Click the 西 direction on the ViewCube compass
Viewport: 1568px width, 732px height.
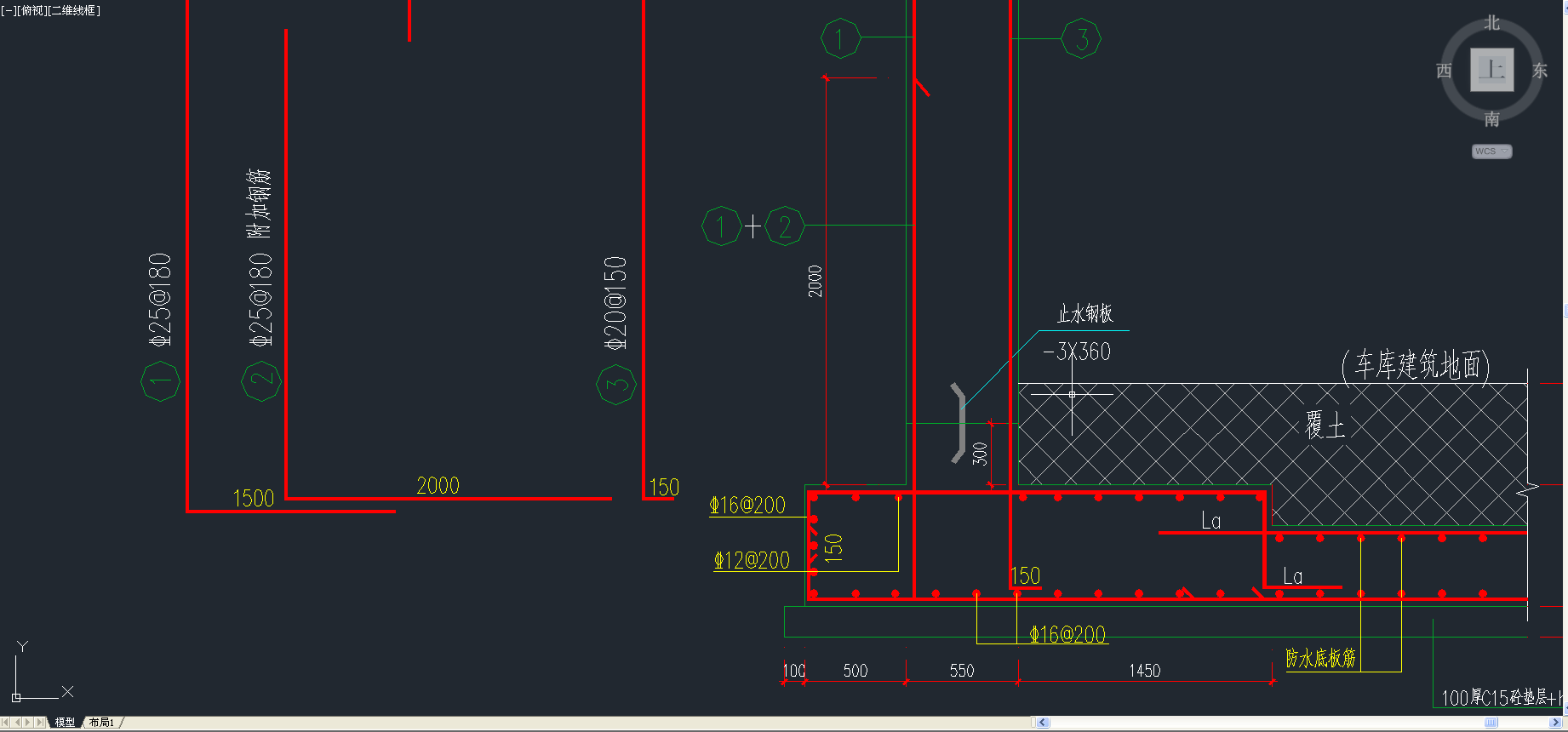tap(1444, 71)
